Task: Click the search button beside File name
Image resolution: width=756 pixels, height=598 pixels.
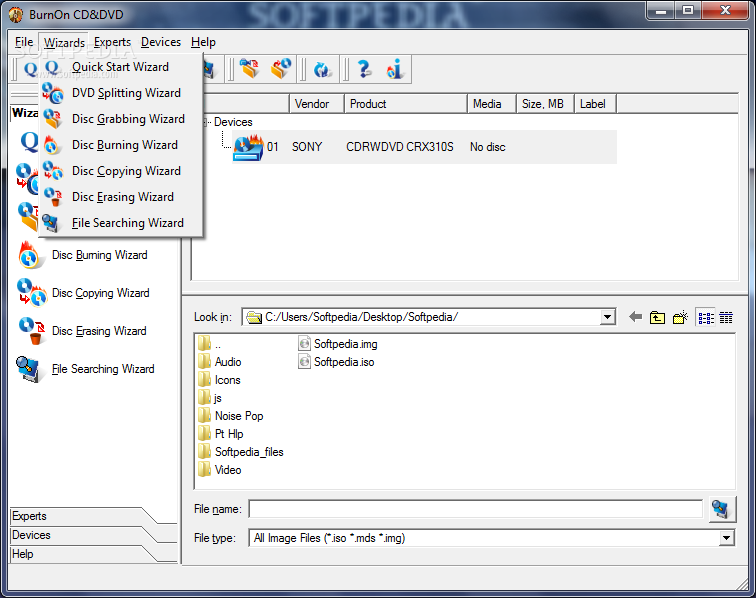Action: pos(721,509)
